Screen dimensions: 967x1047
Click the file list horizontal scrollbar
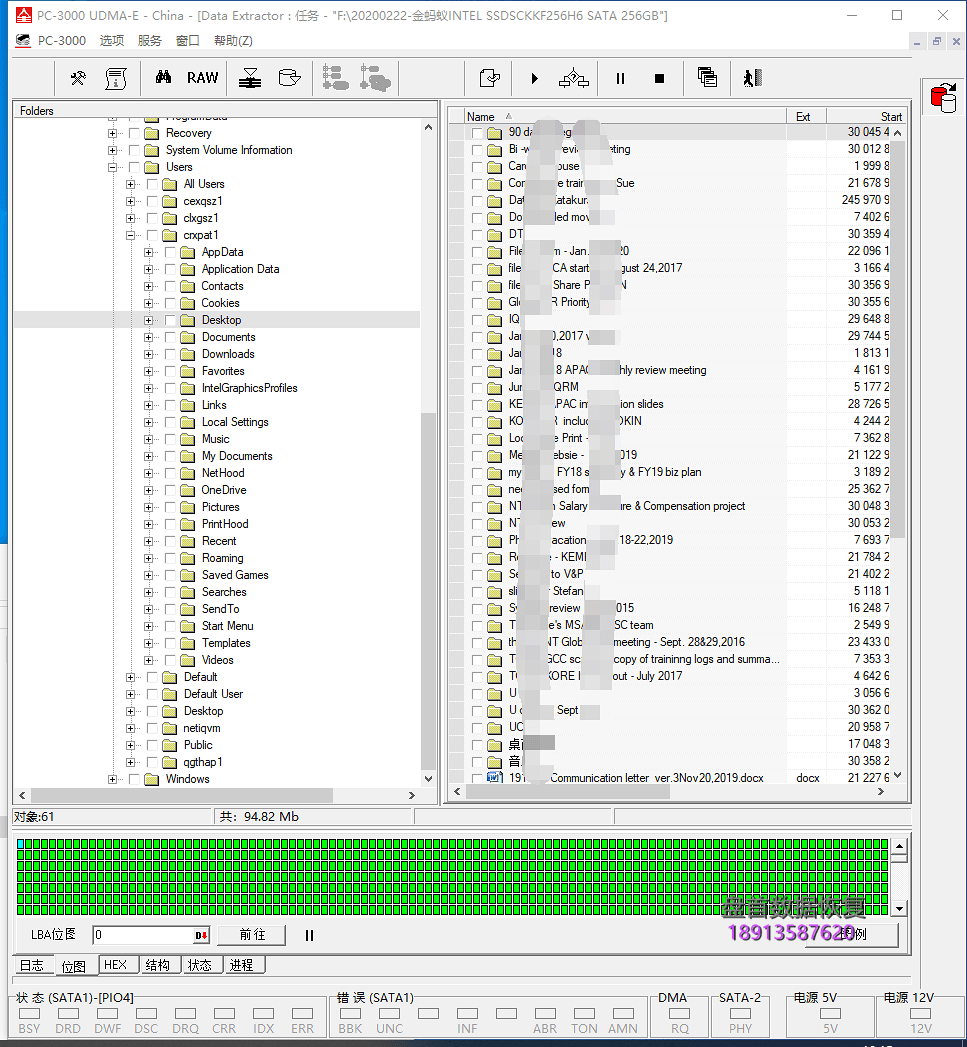pyautogui.click(x=567, y=791)
